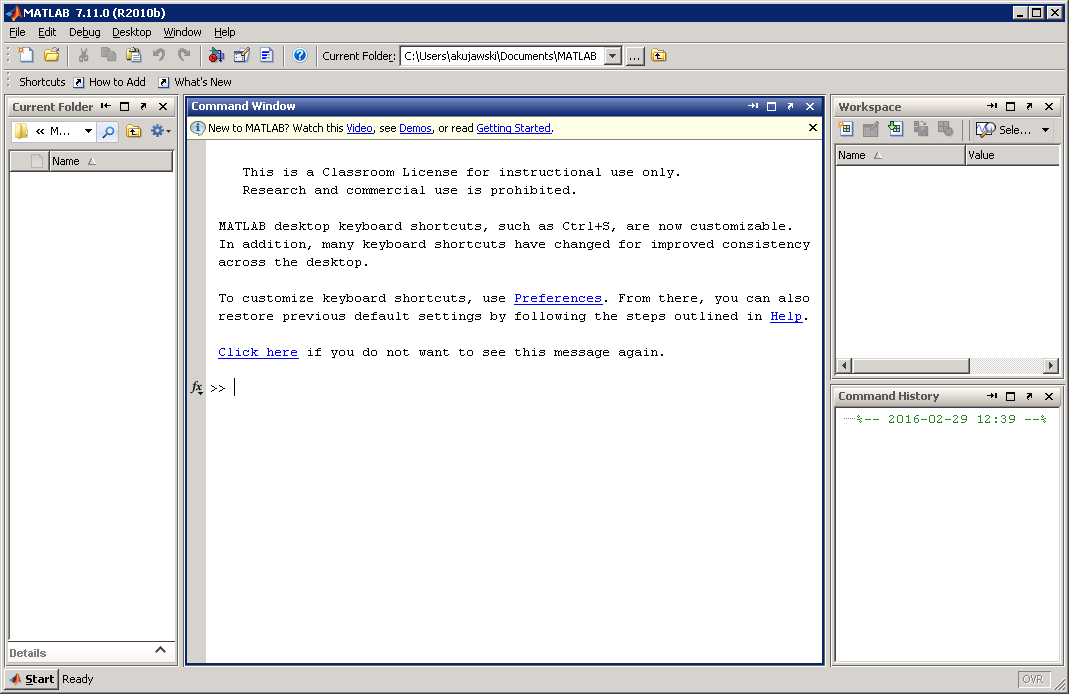Go up one folder level in main toolbar
The image size is (1069, 694).
(x=659, y=56)
